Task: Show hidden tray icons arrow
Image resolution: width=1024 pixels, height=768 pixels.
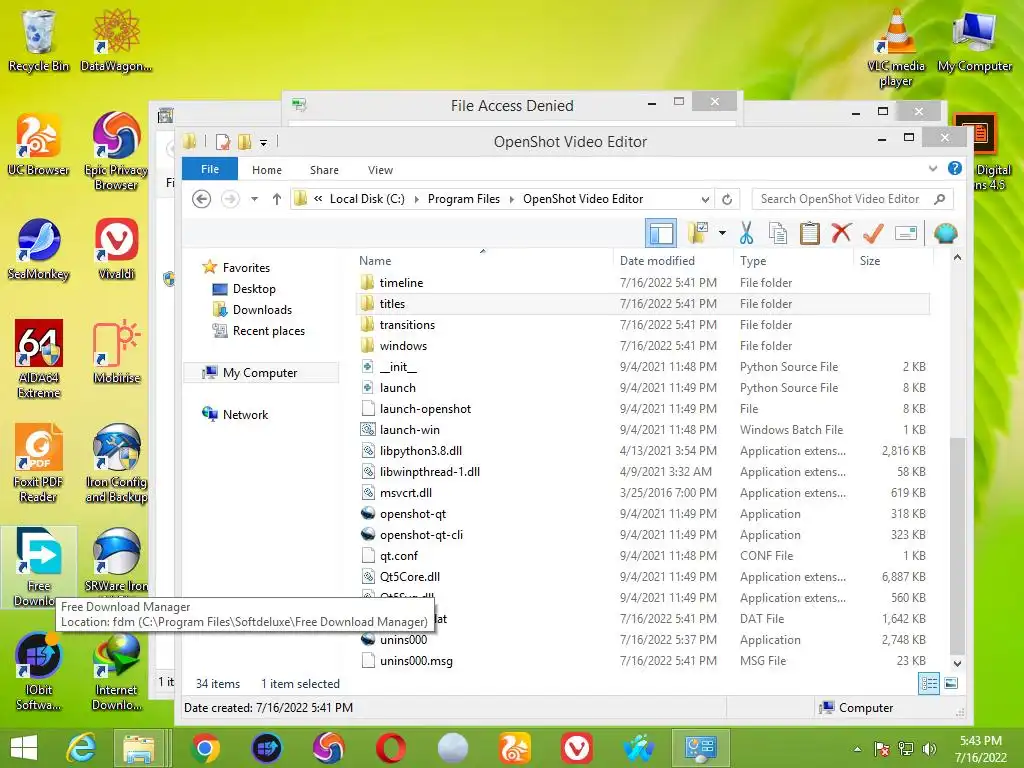Action: (857, 748)
